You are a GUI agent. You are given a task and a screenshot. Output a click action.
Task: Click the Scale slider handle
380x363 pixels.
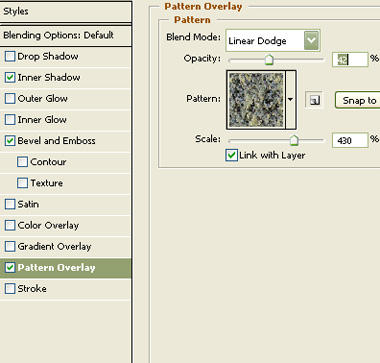[294, 140]
